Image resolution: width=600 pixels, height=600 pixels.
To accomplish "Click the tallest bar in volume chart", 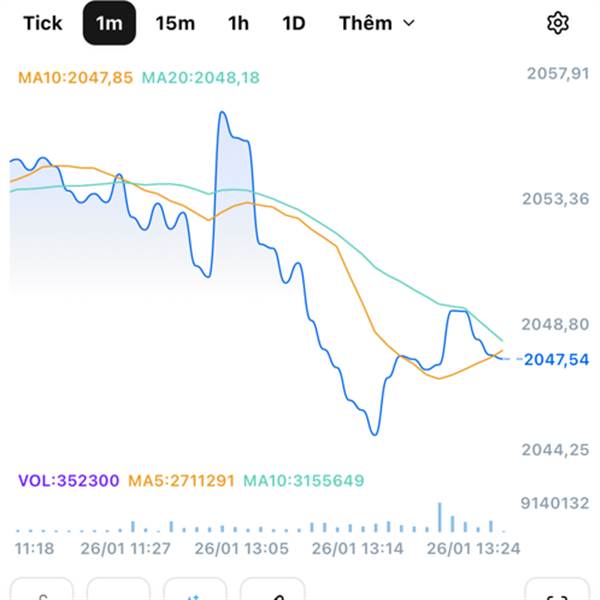I will [x=439, y=516].
